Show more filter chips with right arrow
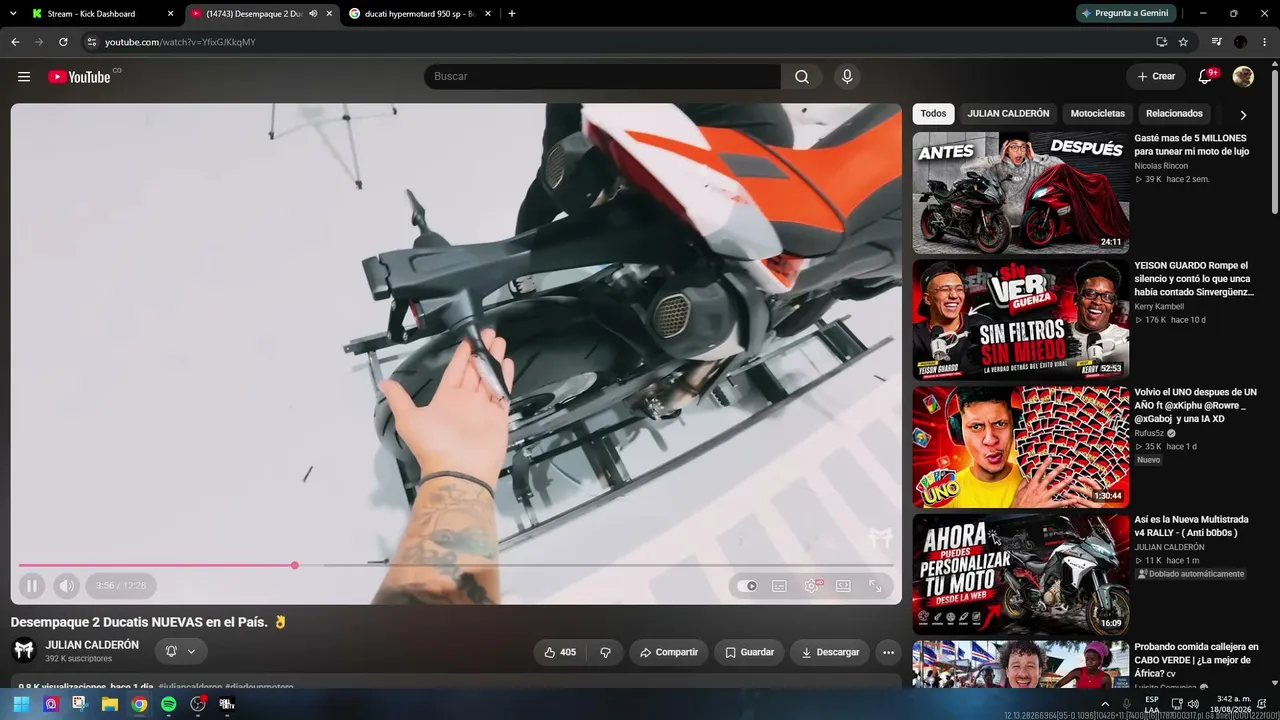Image resolution: width=1280 pixels, height=720 pixels. [1243, 115]
